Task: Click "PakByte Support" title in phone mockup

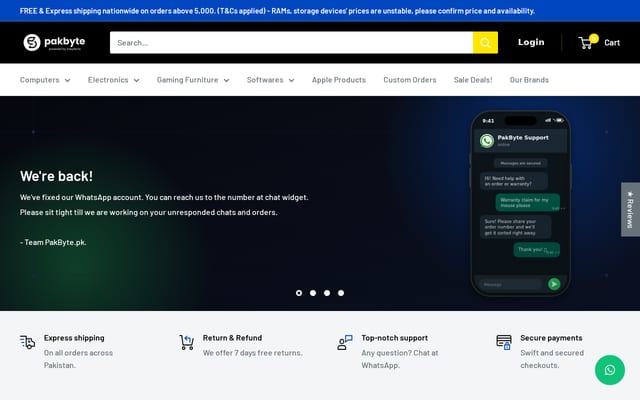Action: [x=523, y=138]
